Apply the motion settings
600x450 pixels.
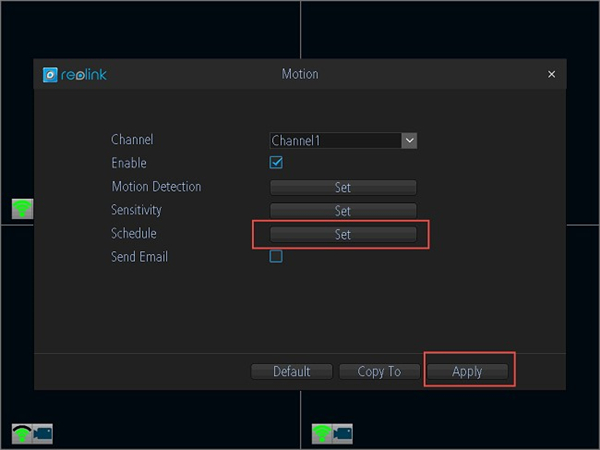coord(467,371)
